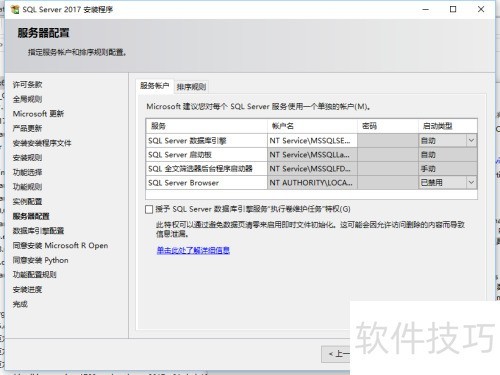Maximize the SQL Server 2017 setup window

coord(453,9)
